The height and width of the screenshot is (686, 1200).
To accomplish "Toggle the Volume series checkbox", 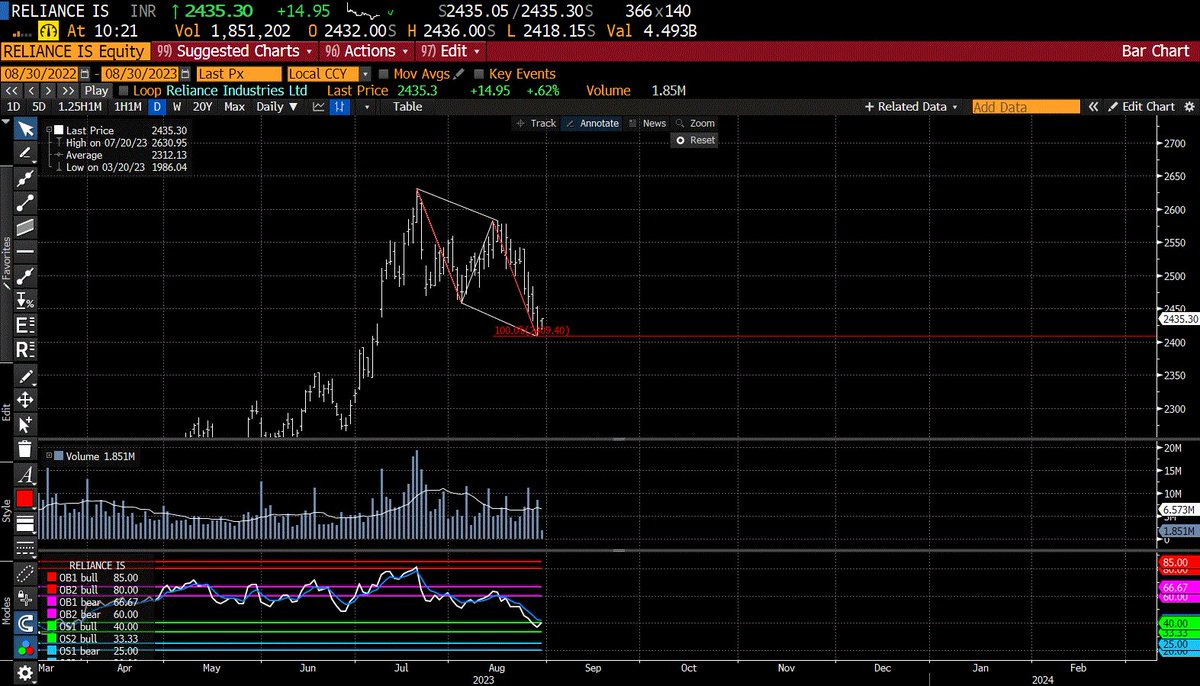I will (x=58, y=456).
